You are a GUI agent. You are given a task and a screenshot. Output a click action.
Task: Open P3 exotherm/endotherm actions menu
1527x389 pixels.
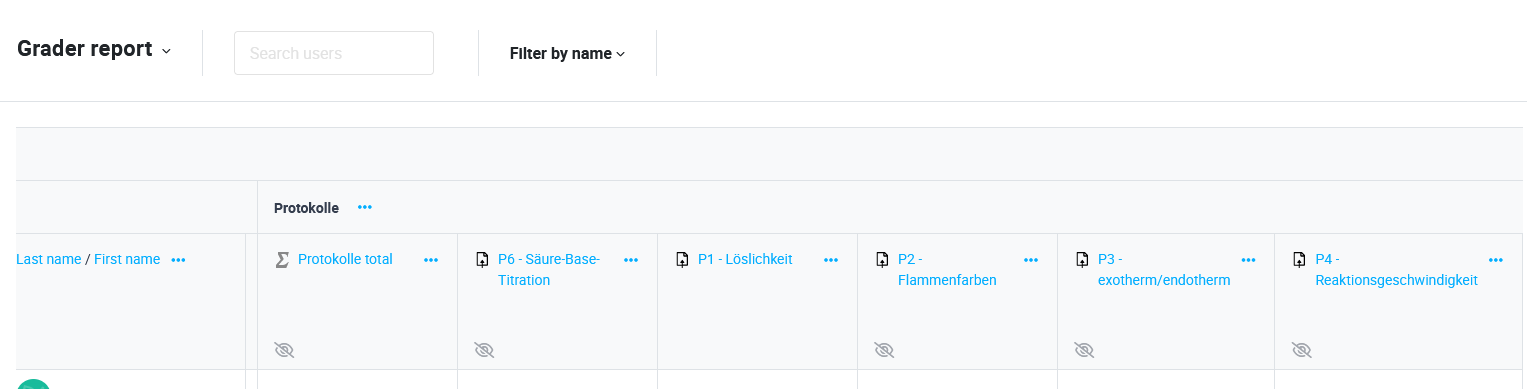(1248, 260)
